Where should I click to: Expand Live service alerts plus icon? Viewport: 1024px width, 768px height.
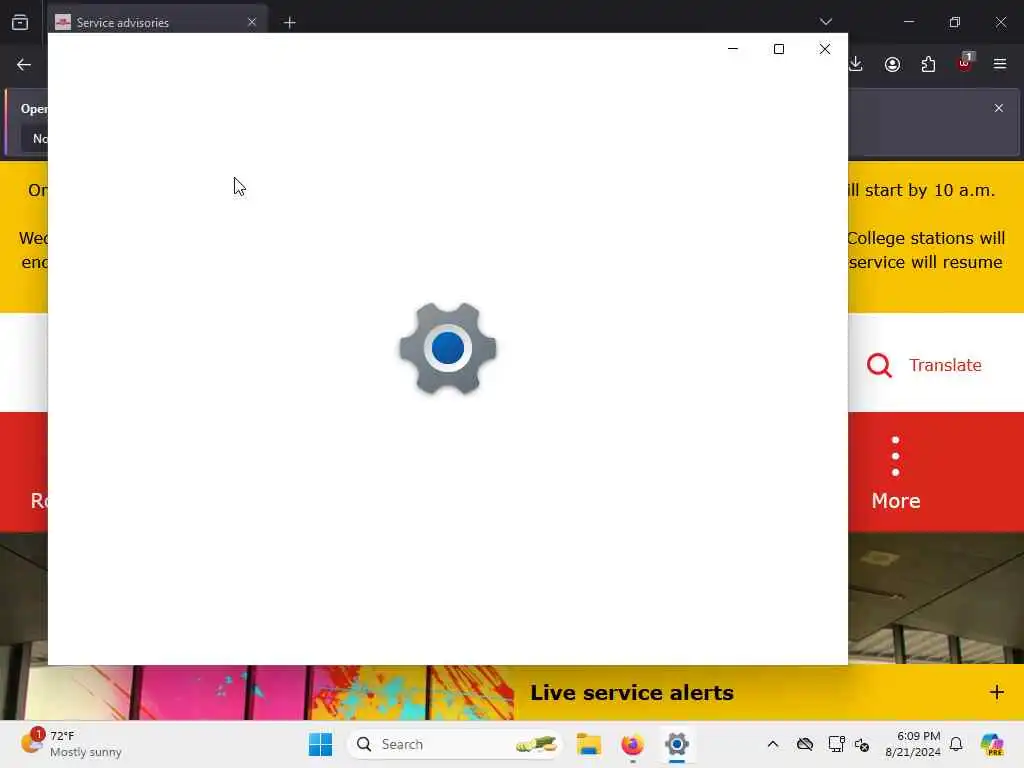(997, 692)
